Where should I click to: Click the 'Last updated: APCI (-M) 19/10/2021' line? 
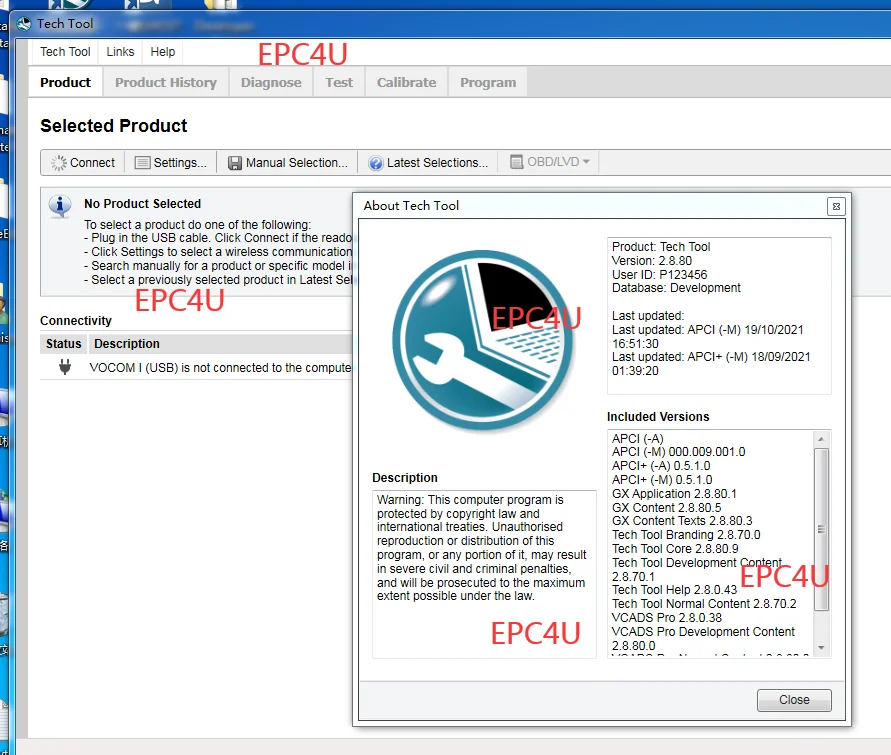click(707, 337)
